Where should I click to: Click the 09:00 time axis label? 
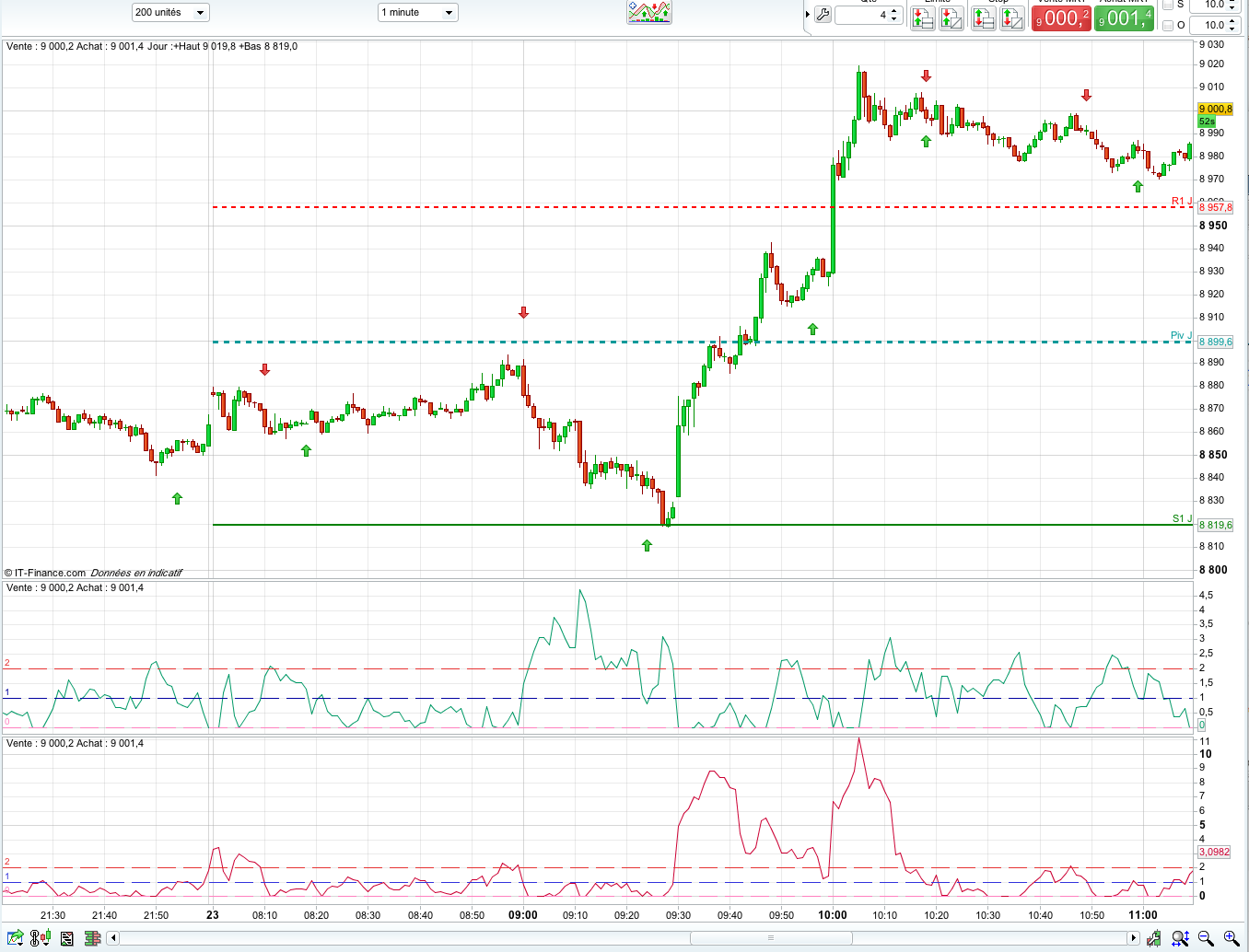click(x=523, y=915)
